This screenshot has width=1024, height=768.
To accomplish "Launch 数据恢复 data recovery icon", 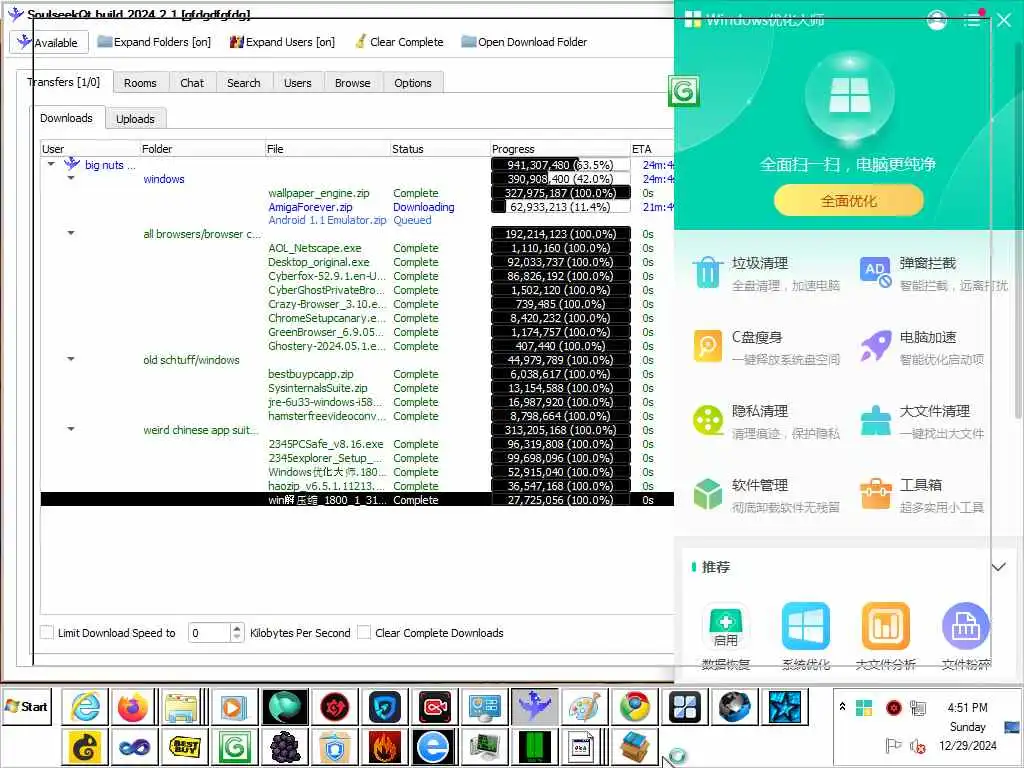I will click(x=726, y=627).
